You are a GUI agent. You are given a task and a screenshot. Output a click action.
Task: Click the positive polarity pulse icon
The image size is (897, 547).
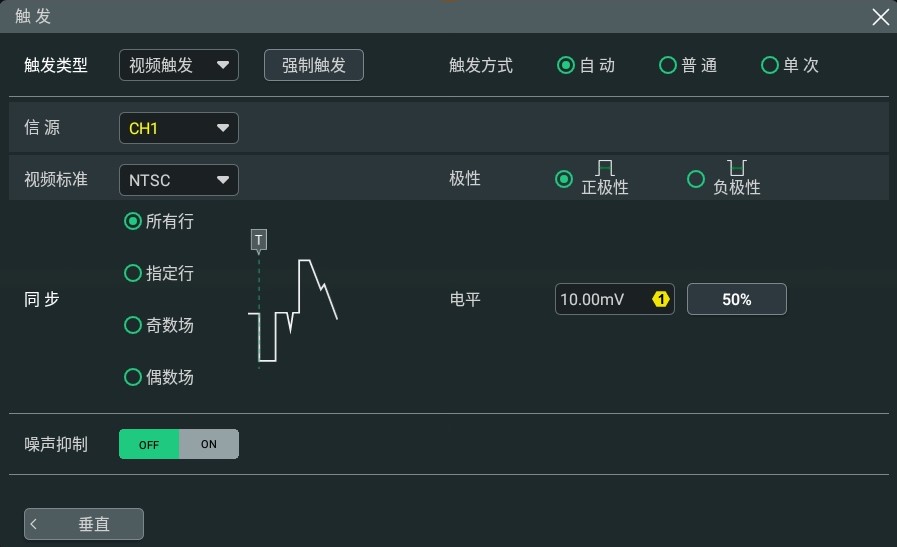605,168
